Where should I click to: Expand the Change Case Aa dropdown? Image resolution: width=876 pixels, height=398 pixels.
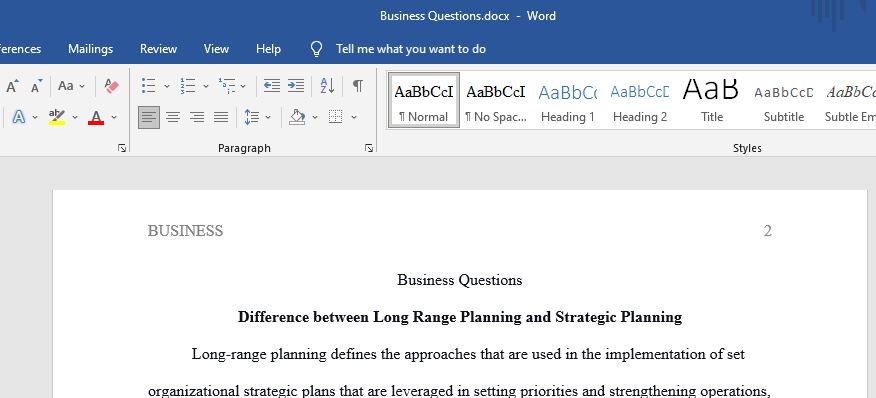[72, 86]
